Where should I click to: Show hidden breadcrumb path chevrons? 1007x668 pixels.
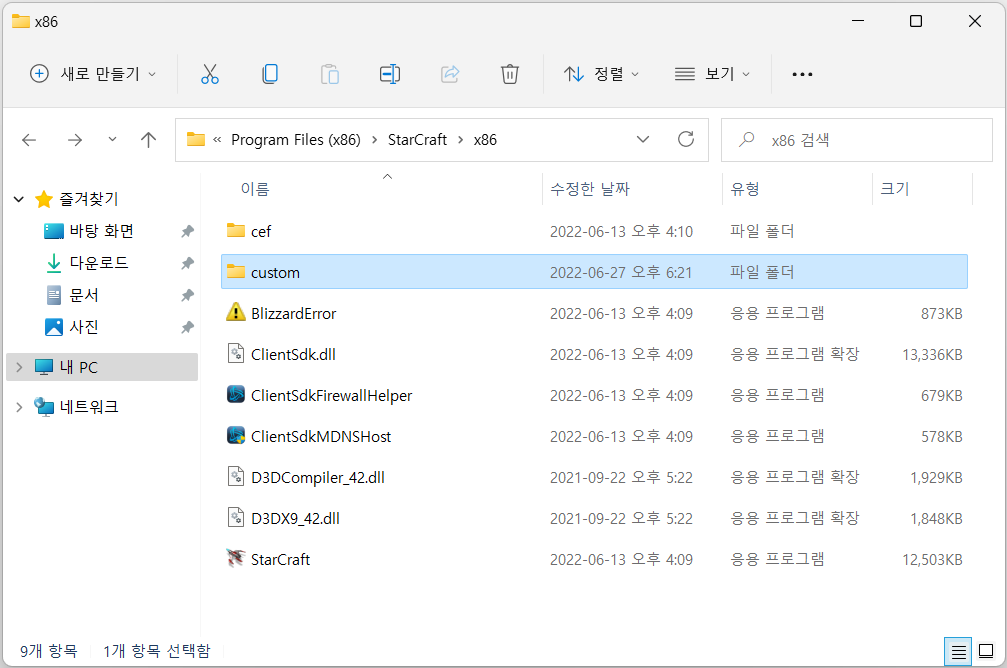(217, 139)
